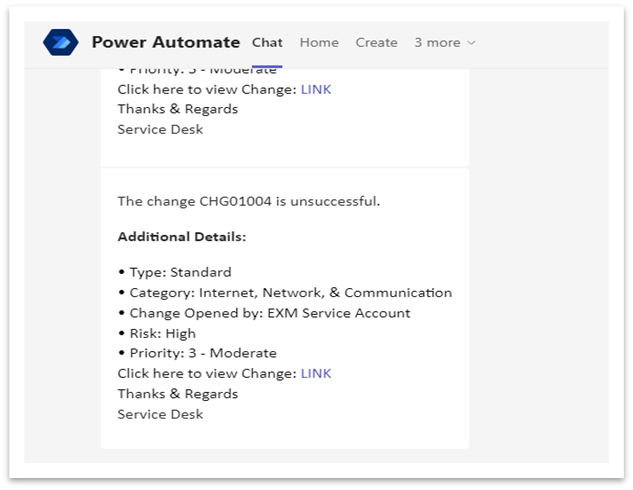Image resolution: width=633 pixels, height=490 pixels.
Task: Click 'Thanks & Regards' in the CHG01004 message
Action: click(178, 394)
